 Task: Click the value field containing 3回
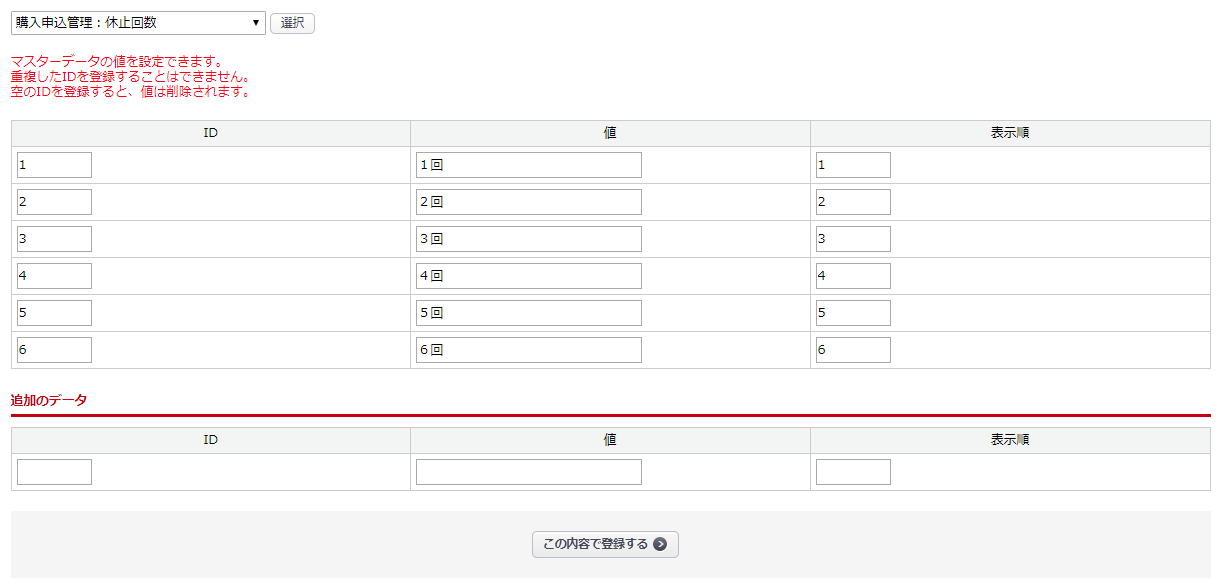(528, 239)
